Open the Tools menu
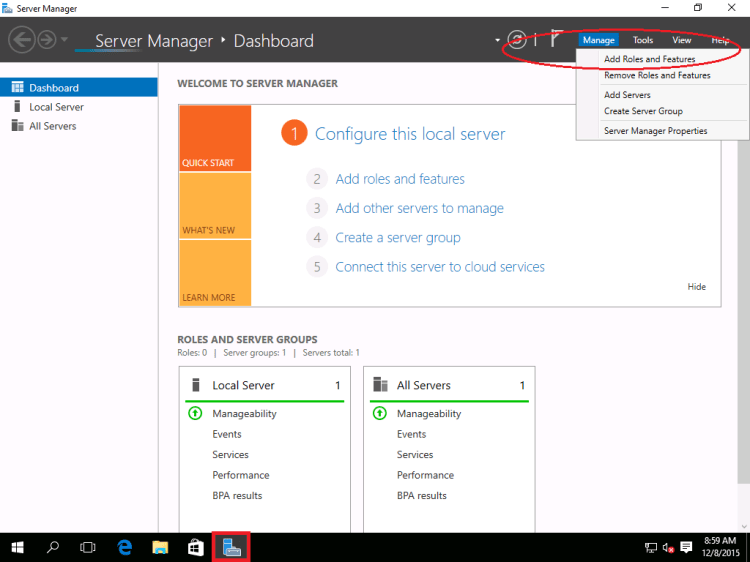This screenshot has height=562, width=750. coord(643,40)
